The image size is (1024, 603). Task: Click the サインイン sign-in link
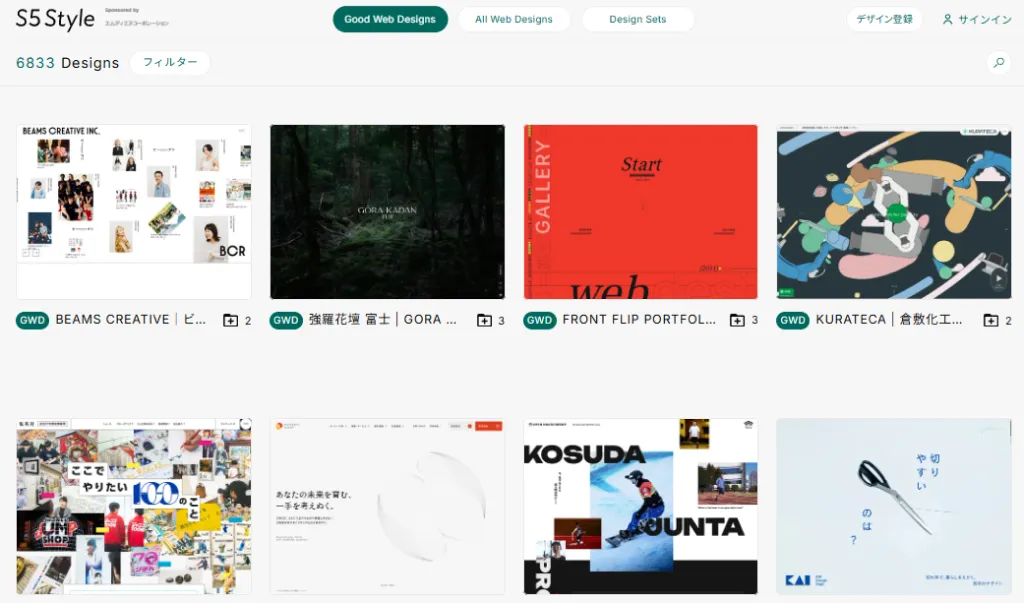click(x=977, y=19)
